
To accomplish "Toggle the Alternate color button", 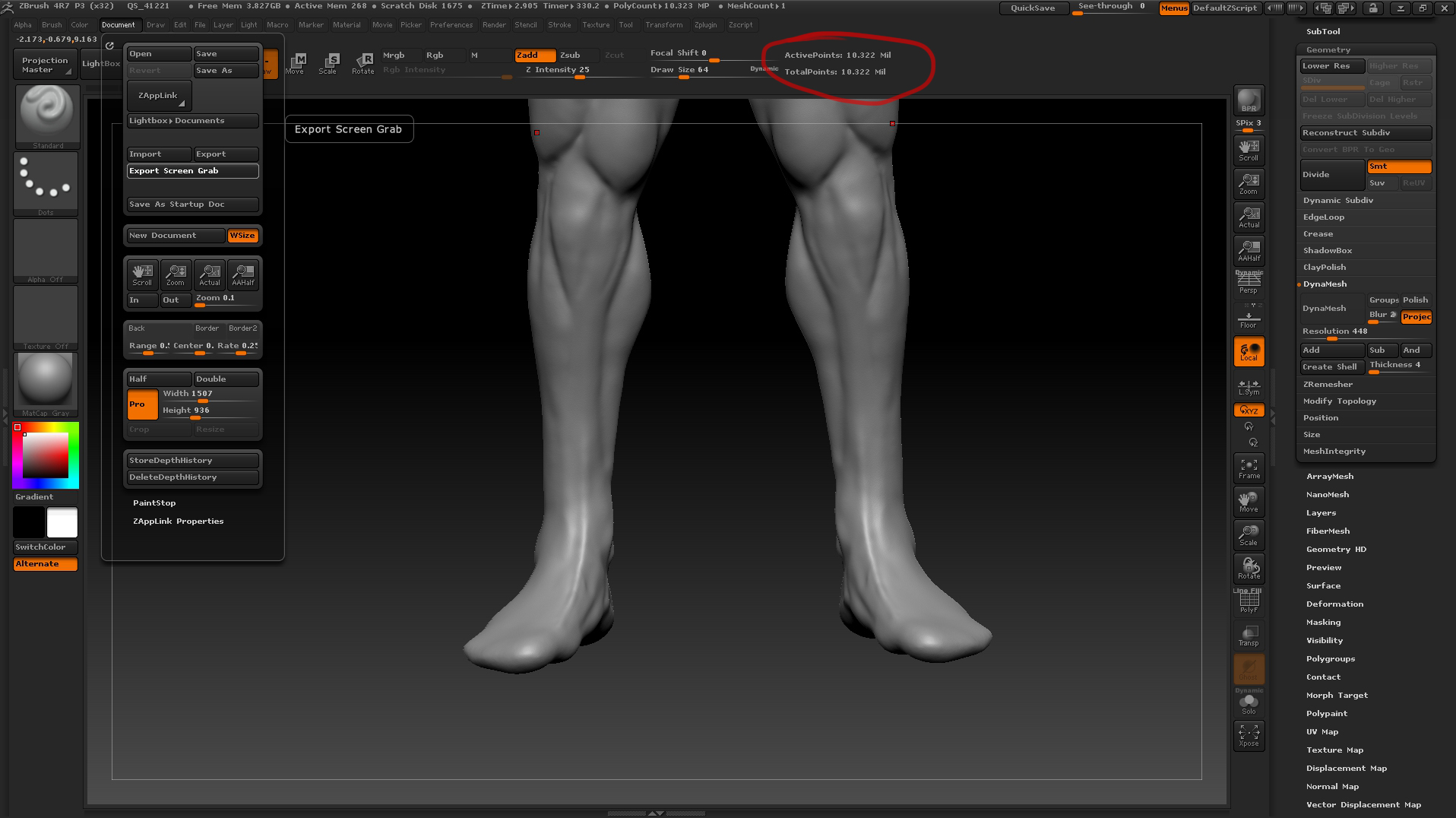I will (x=46, y=564).
